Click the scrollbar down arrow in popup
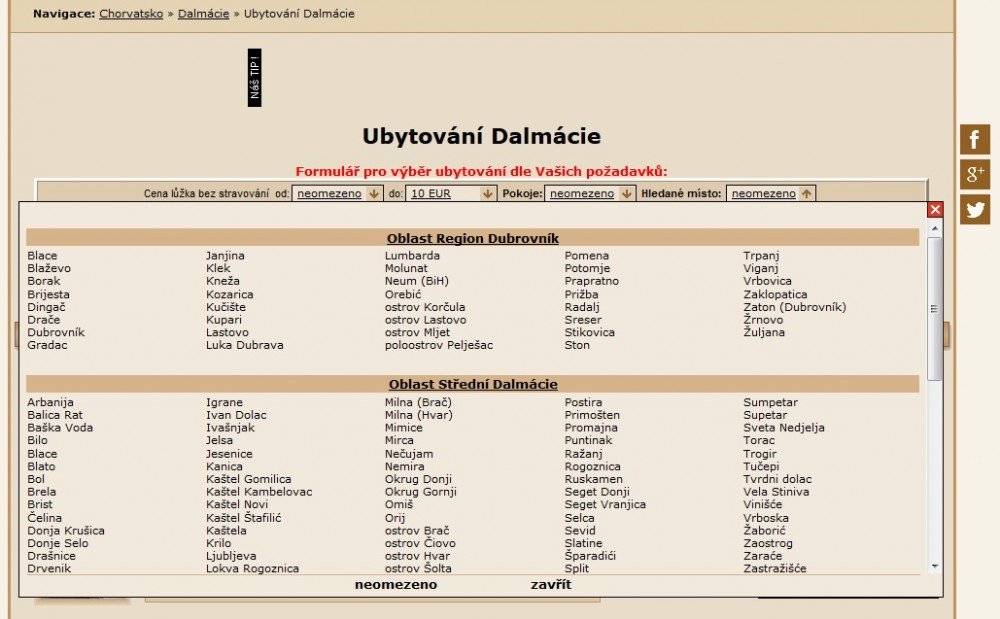Screen dimensions: 1000x619 [x=935, y=566]
